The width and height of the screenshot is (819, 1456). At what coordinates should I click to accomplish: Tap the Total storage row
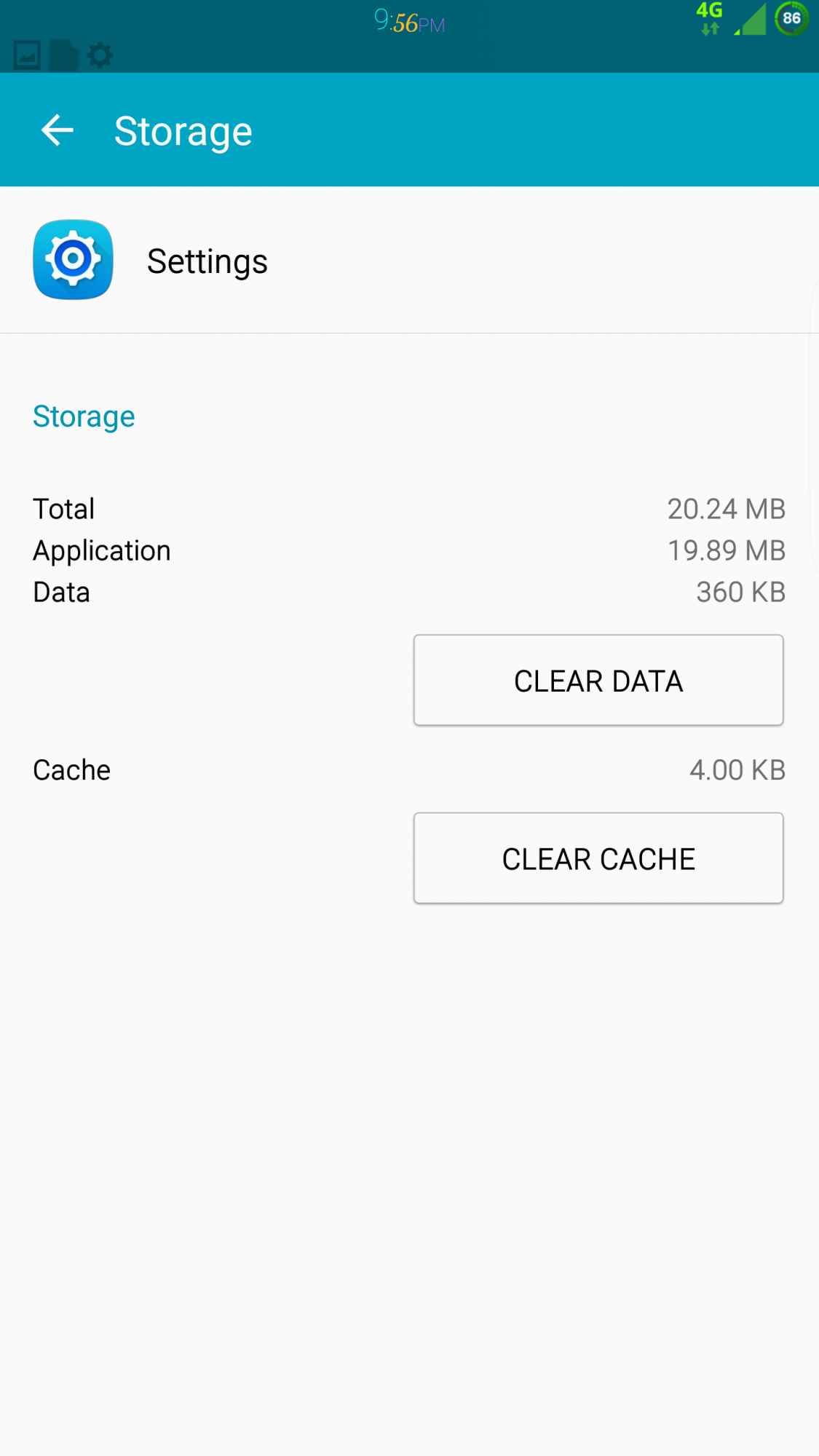point(63,509)
